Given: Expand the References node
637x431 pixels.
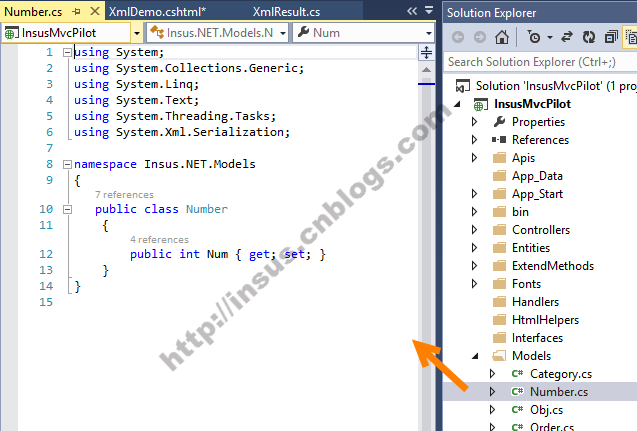Looking at the screenshot, I should click(x=474, y=140).
